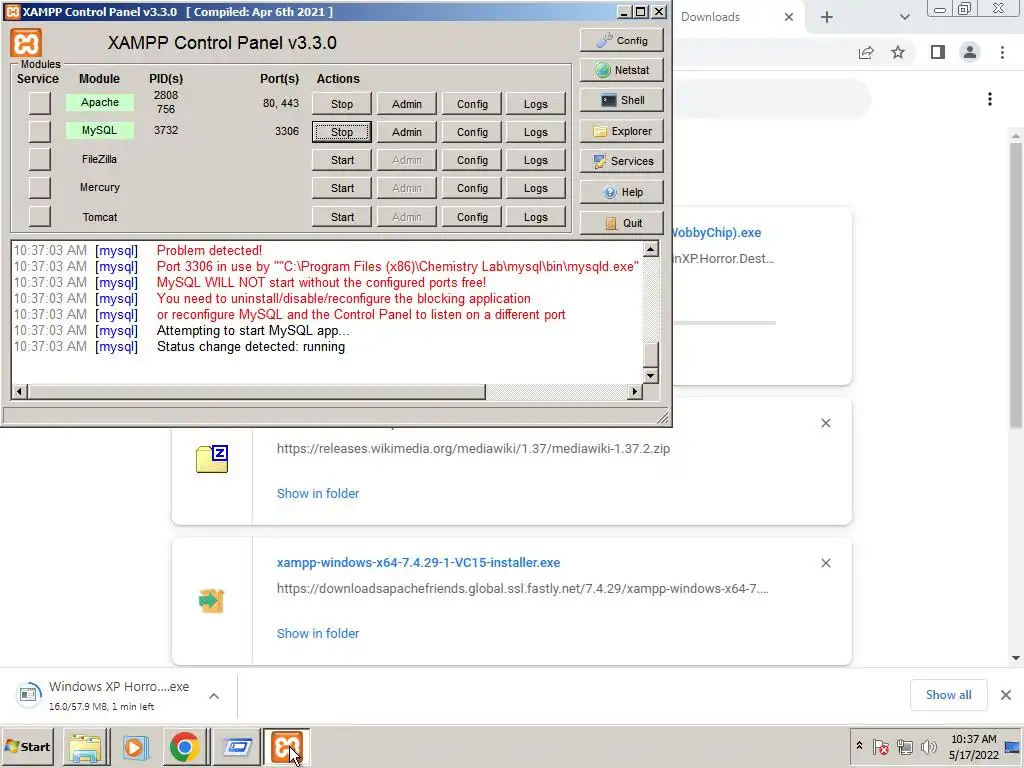
Task: View FileZilla Logs
Action: coord(536,160)
